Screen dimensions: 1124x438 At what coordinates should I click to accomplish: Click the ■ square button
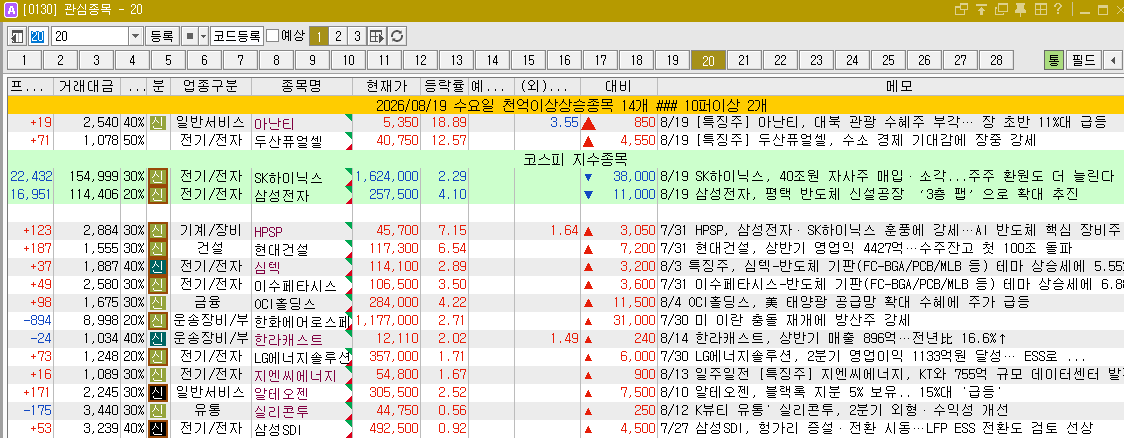pyautogui.click(x=190, y=36)
